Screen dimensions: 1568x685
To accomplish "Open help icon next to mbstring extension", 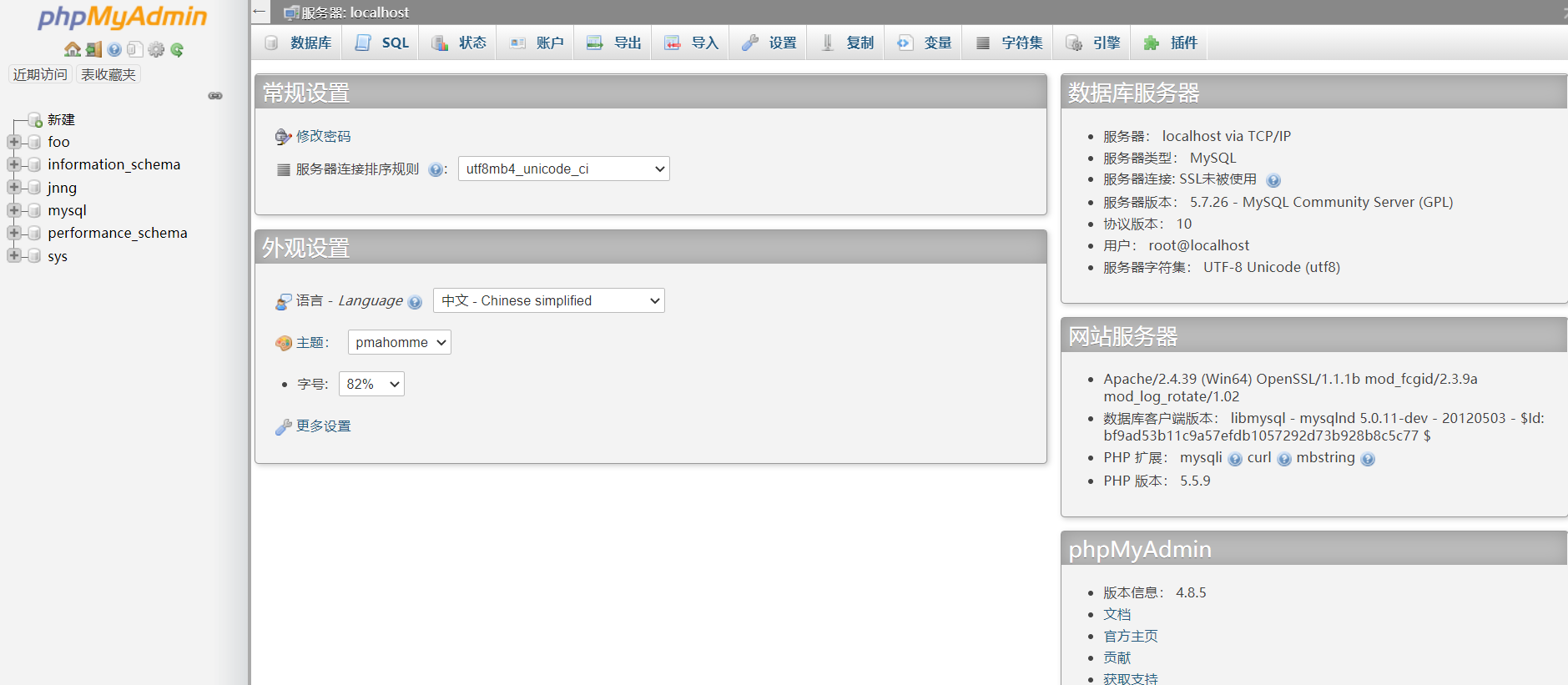I will 1368,459.
